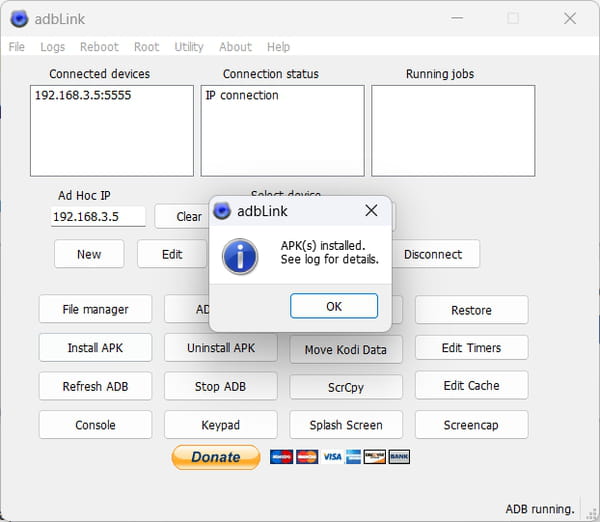Click the Clear button

click(182, 216)
